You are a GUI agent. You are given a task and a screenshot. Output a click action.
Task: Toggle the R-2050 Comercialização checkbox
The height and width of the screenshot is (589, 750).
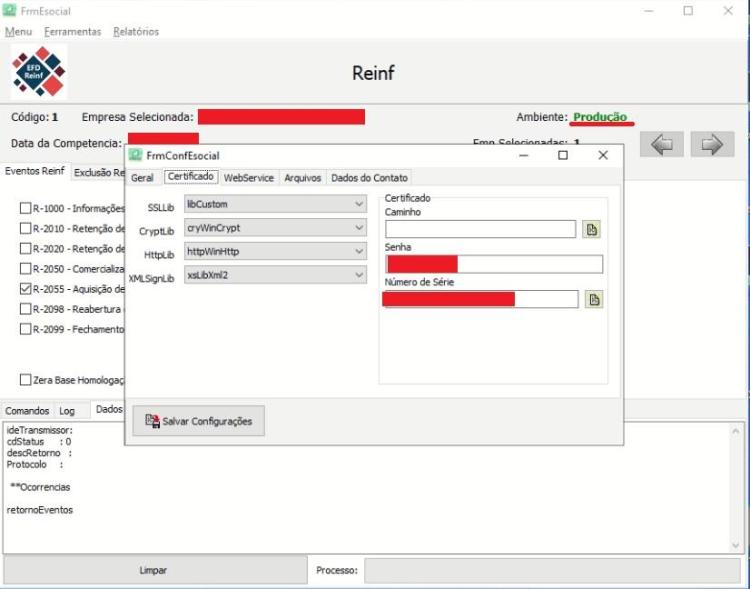point(25,268)
